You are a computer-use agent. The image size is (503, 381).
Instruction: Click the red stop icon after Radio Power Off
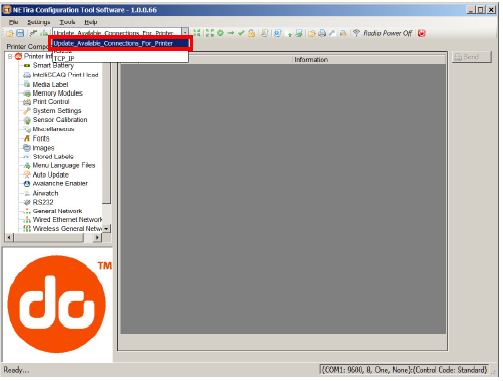coord(422,33)
